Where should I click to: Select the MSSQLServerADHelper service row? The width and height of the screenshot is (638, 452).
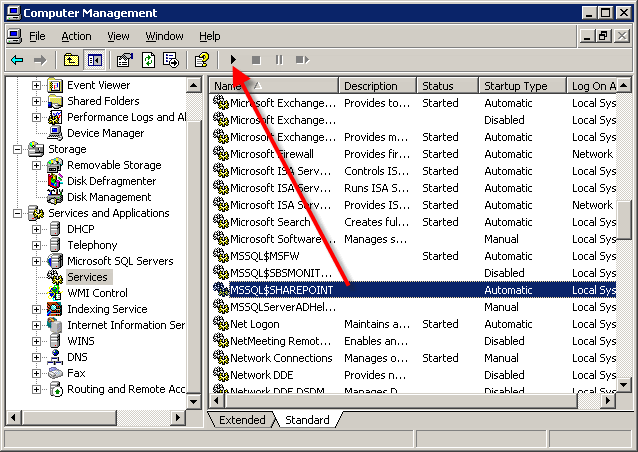414,307
